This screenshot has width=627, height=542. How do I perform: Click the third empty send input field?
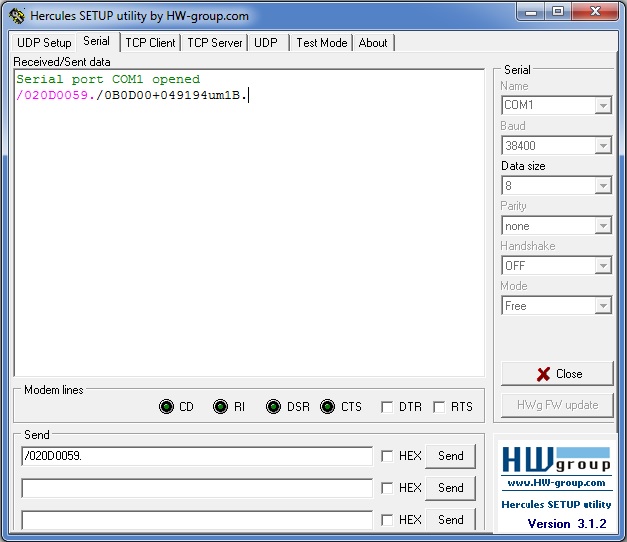pos(197,520)
